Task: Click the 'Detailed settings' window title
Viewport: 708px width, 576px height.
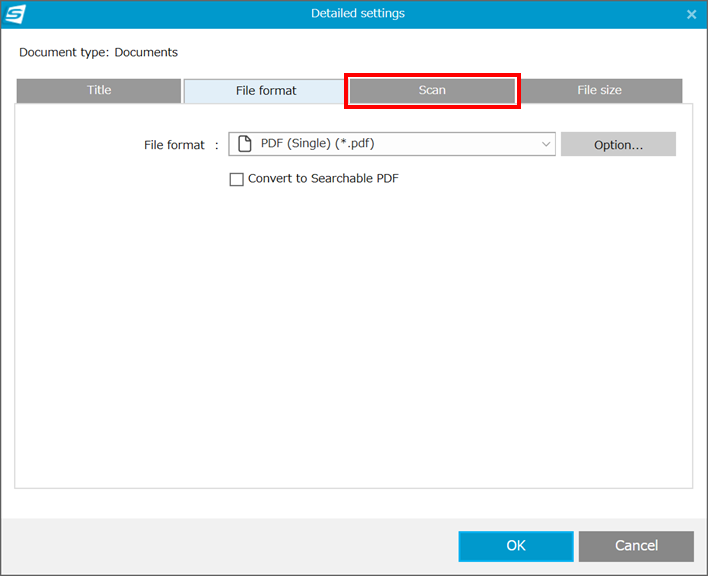Action: (x=358, y=14)
